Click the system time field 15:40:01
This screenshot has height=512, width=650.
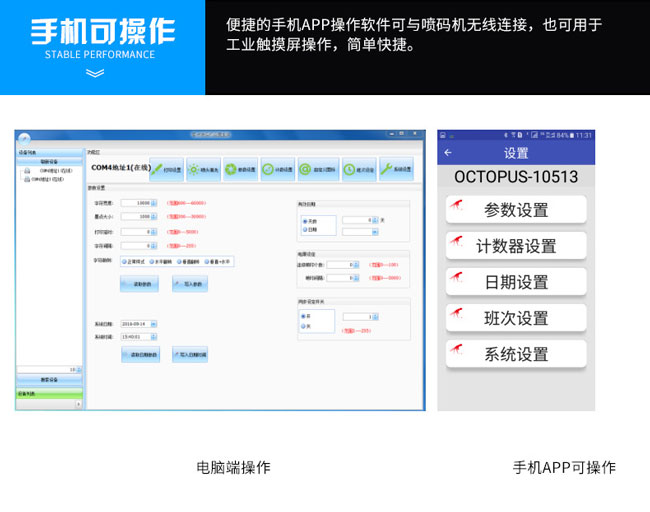pos(137,337)
